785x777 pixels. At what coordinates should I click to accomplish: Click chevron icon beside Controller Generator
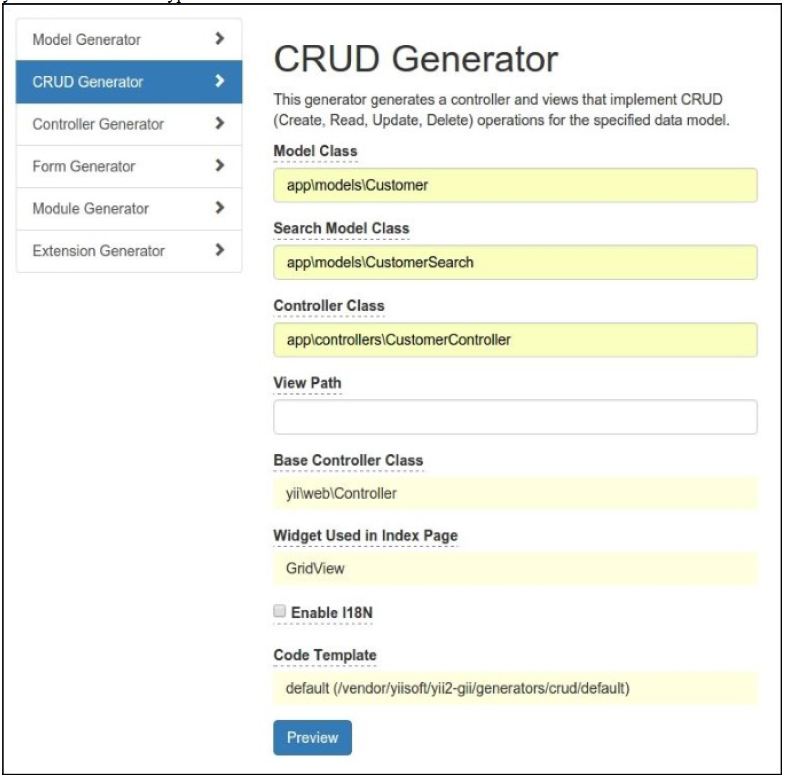(x=219, y=123)
